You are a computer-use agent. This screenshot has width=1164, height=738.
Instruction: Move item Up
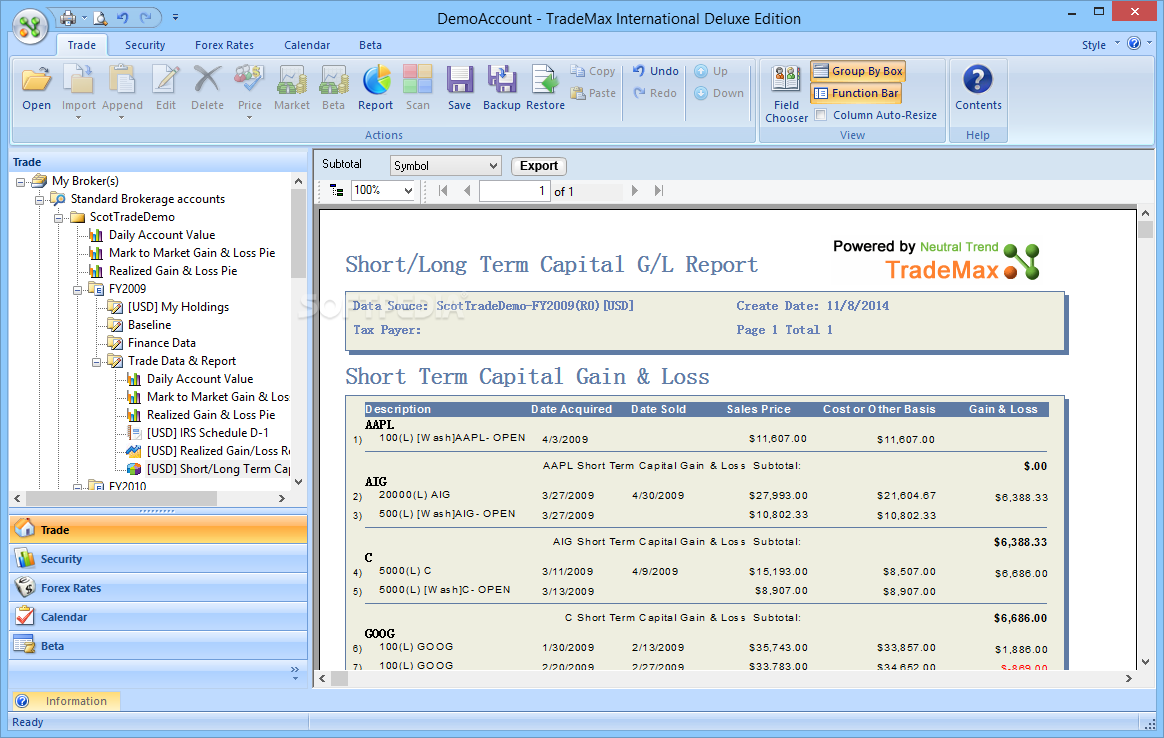click(712, 71)
